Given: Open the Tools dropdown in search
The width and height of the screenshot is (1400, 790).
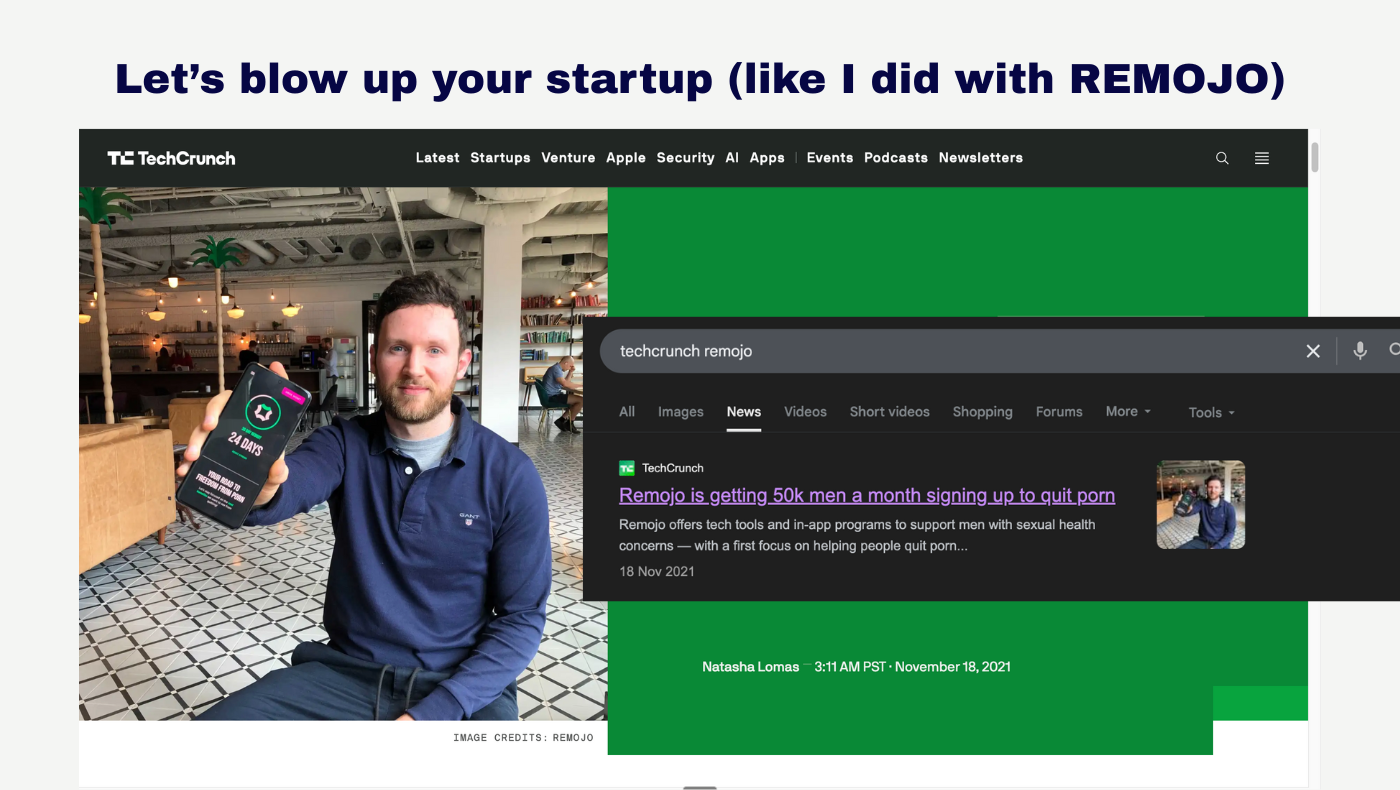Looking at the screenshot, I should [x=1211, y=412].
